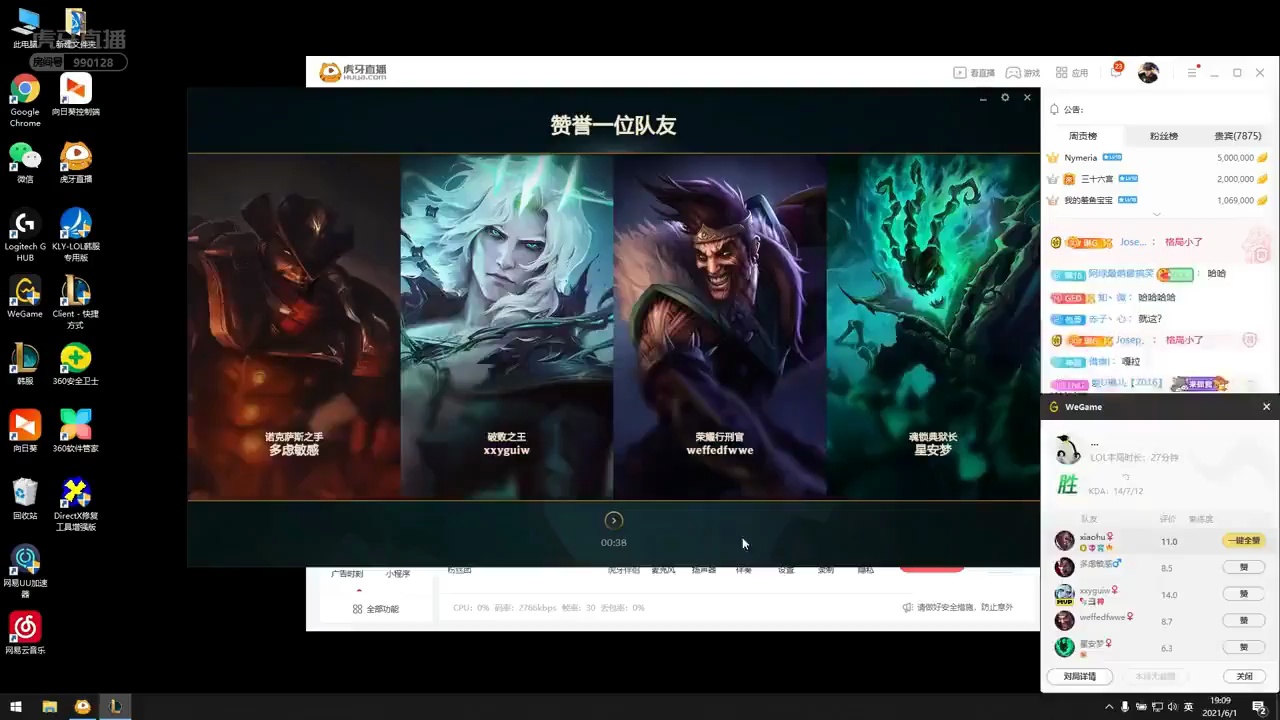Collapse the 广告时刻 panel red arrow

[359, 590]
